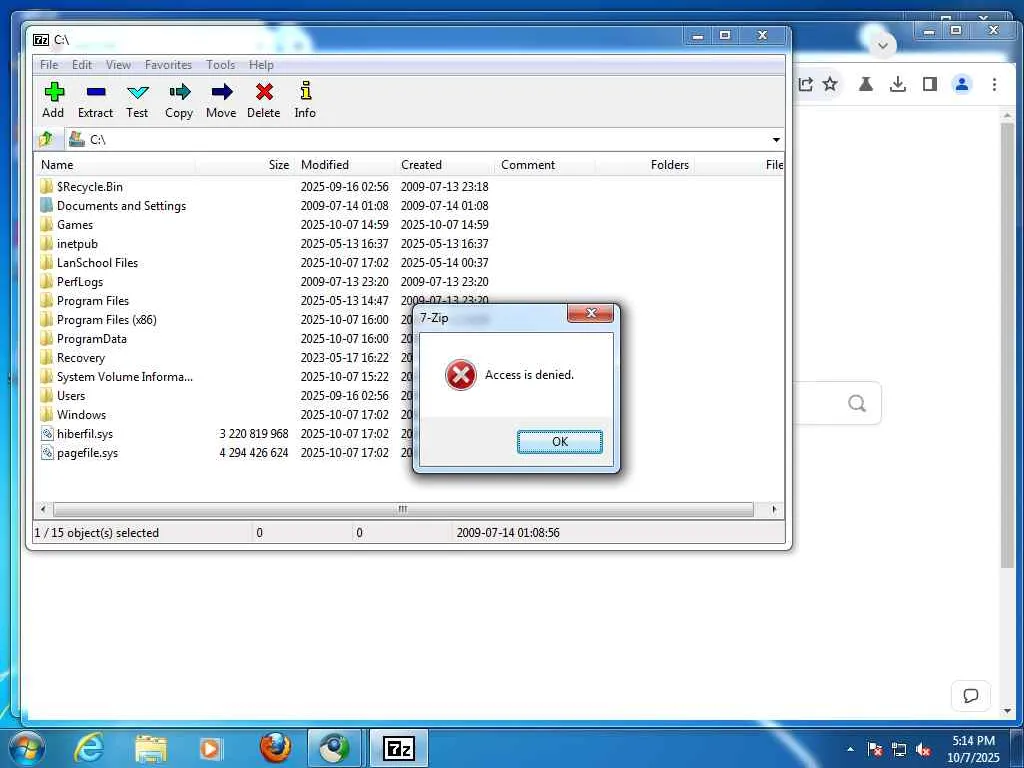Open Windows Media Player from taskbar
The image size is (1024, 768).
point(210,748)
